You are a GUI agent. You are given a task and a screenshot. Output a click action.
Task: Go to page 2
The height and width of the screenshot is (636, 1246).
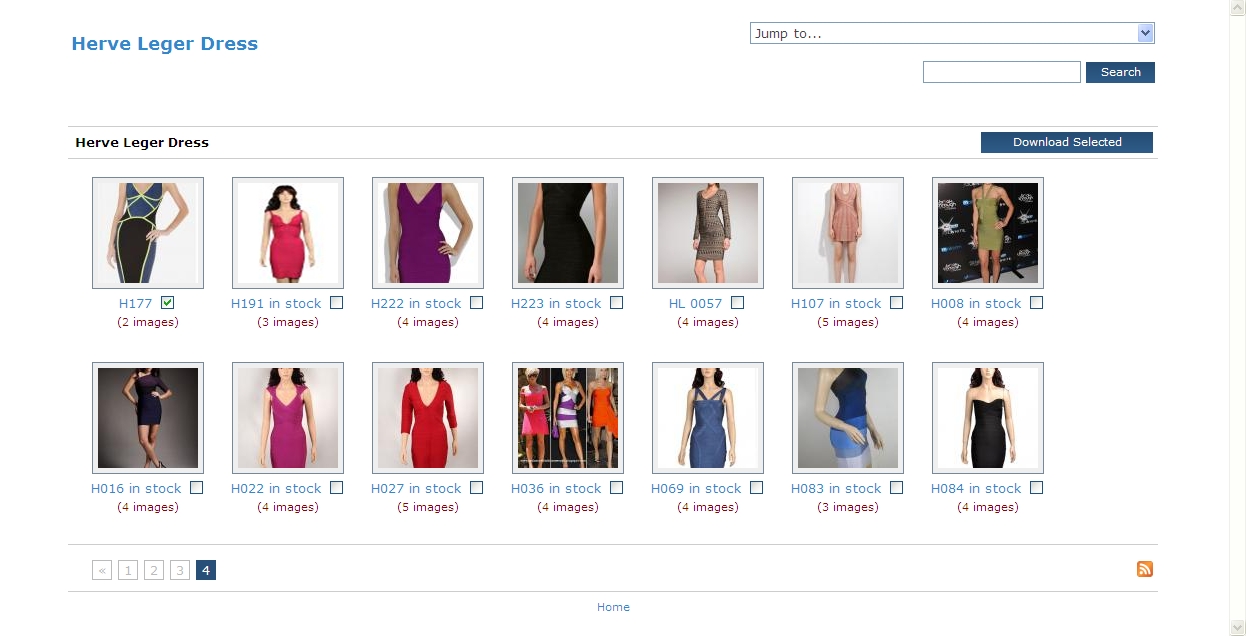(x=154, y=570)
